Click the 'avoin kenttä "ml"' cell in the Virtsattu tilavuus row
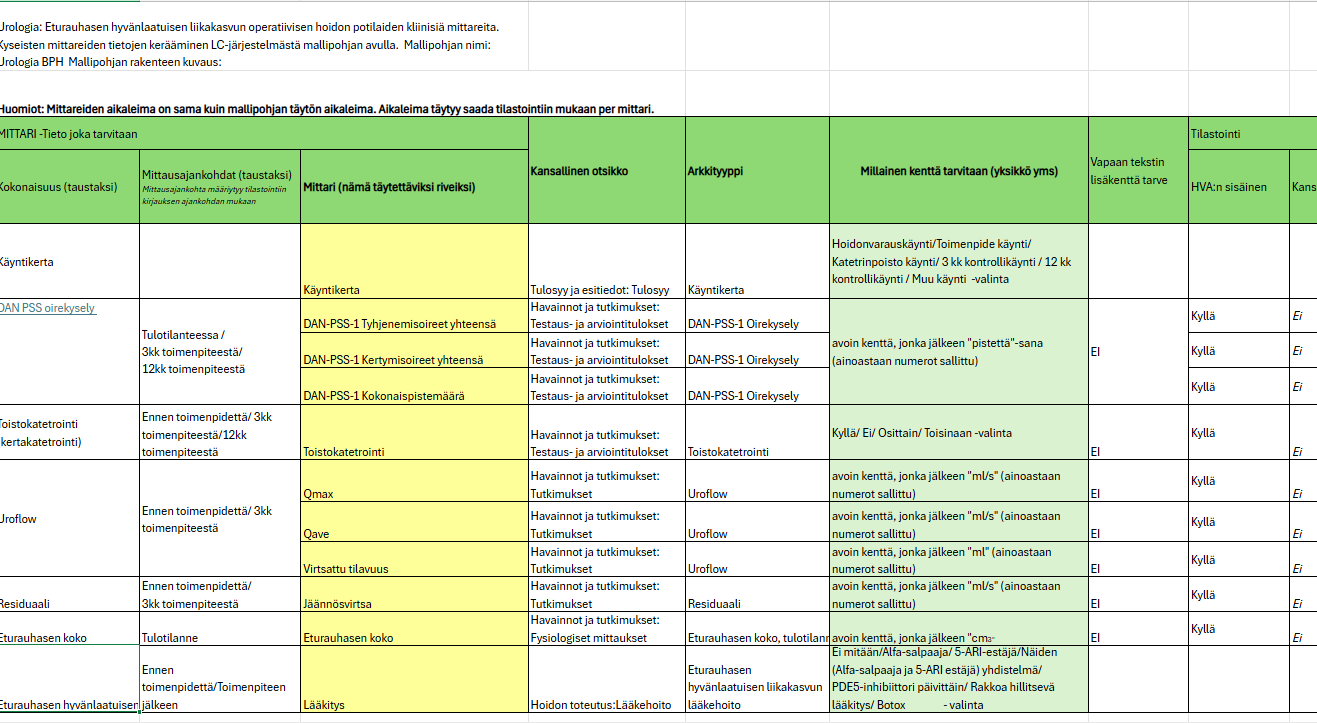 coord(958,559)
